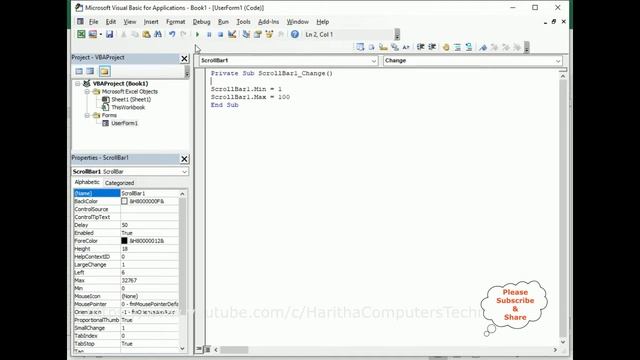Collapse the Microsoft Excel Objects folder
This screenshot has height=360, width=640.
coord(87,91)
